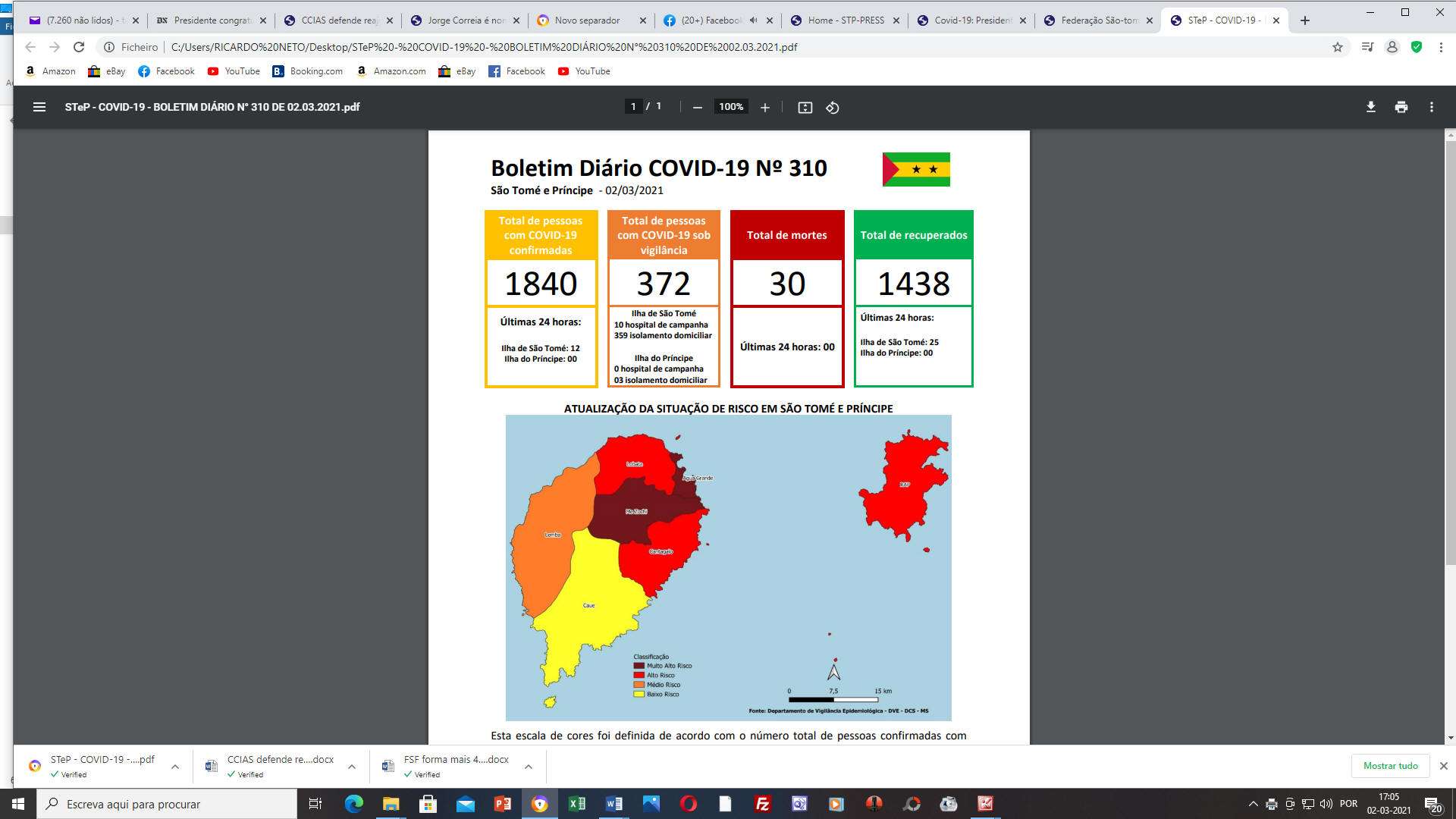Open the PDF sidebar hamburger menu
Image resolution: width=1456 pixels, height=819 pixels.
click(39, 107)
